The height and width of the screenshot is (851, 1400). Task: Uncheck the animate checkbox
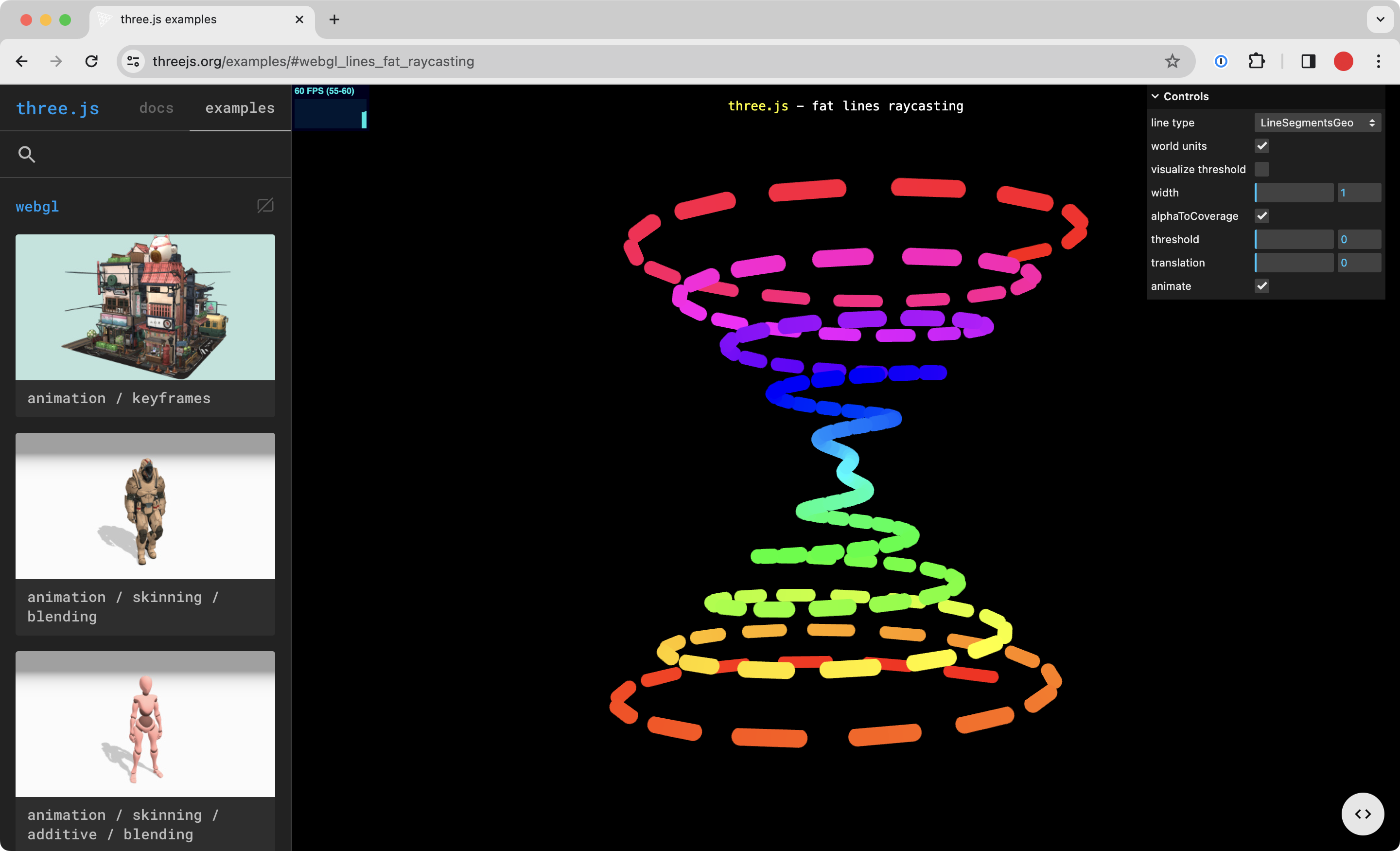[x=1261, y=286]
